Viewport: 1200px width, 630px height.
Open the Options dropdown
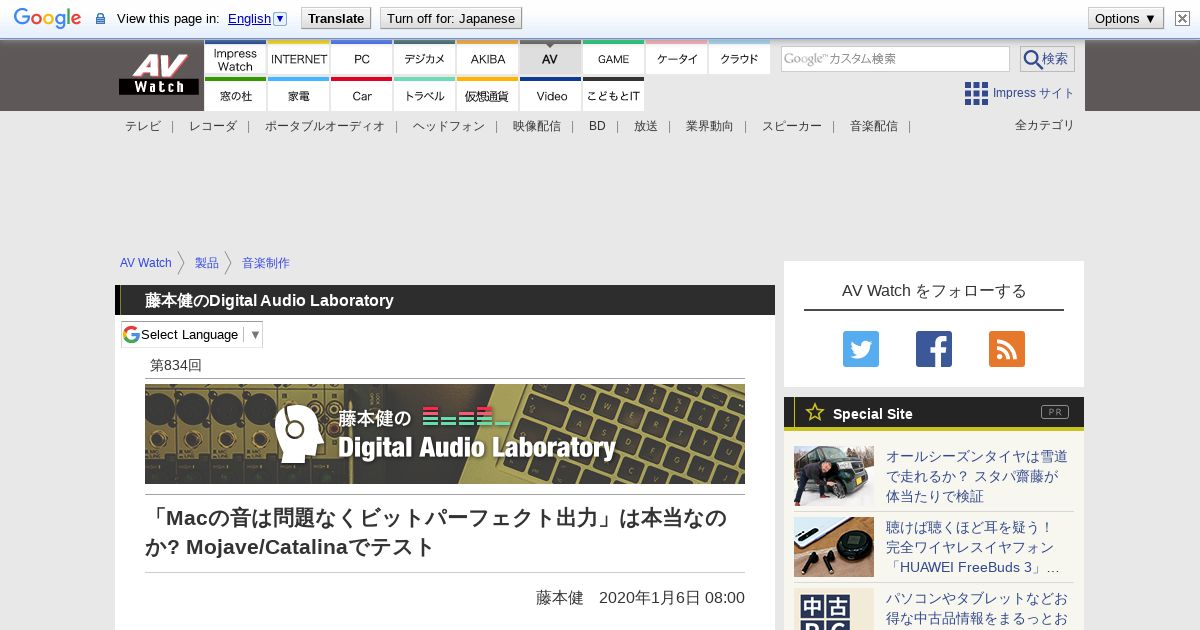tap(1126, 18)
